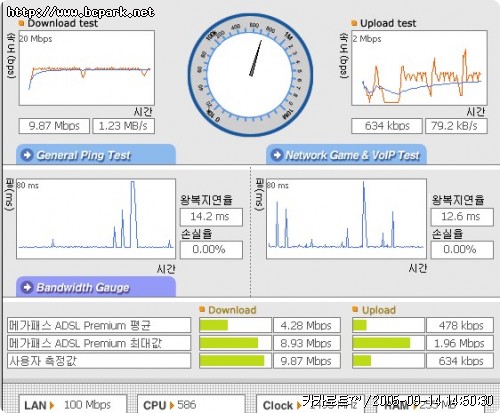Viewport: 500px width, 413px height.
Task: Click the Download test heading
Action: [x=63, y=23]
